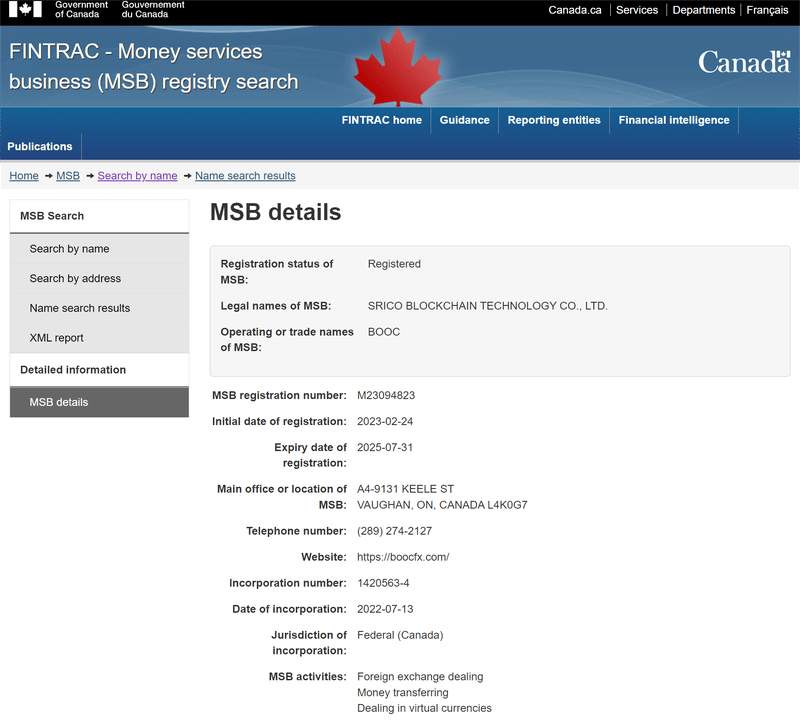This screenshot has width=800, height=720.
Task: Select Search by name in the sidebar
Action: tap(99, 249)
